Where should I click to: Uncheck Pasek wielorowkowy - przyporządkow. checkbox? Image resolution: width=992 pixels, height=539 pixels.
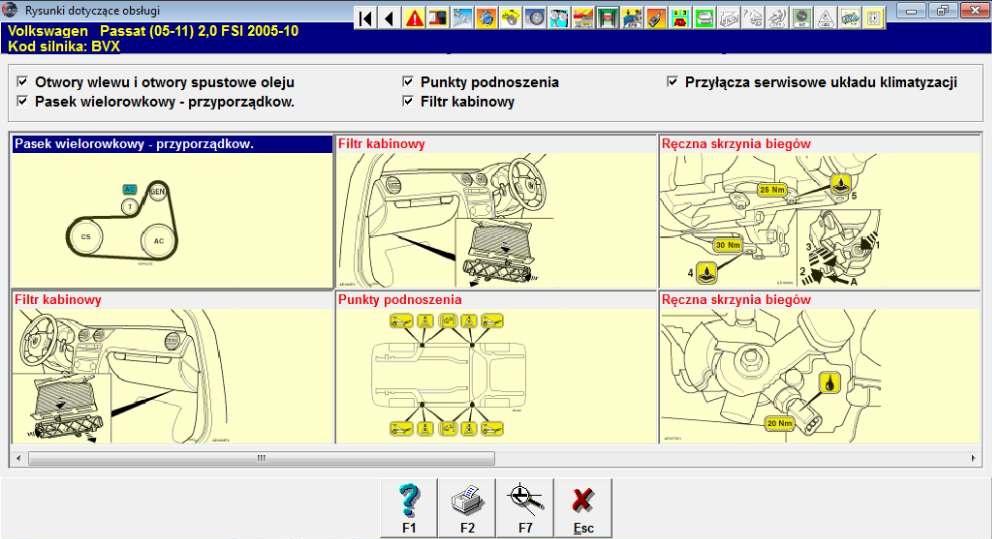click(22, 101)
